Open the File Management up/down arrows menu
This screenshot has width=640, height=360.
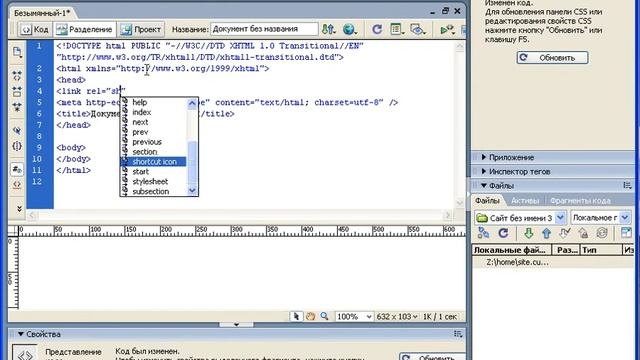328,29
